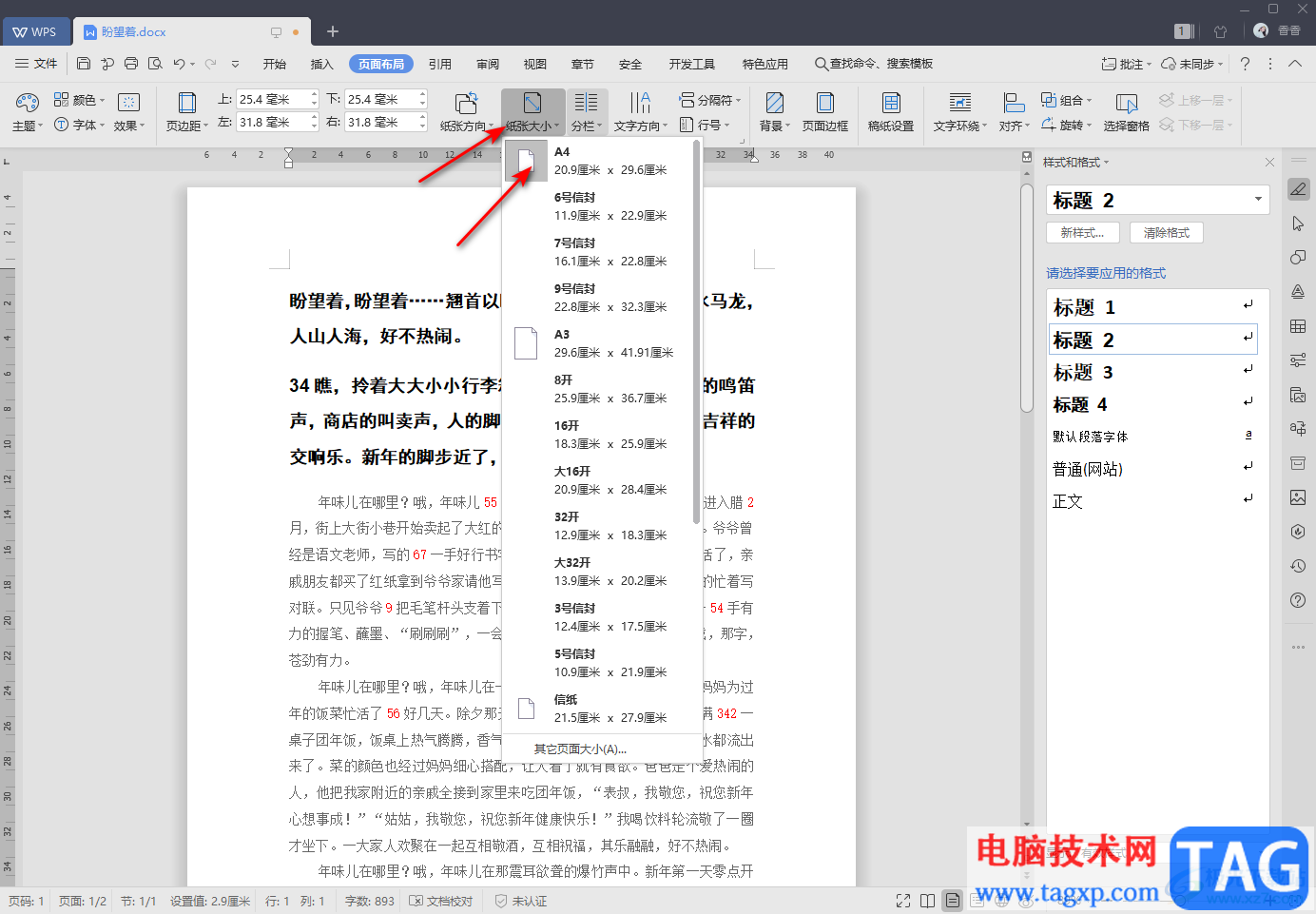
Task: Click the print preview icon
Action: coord(155,64)
